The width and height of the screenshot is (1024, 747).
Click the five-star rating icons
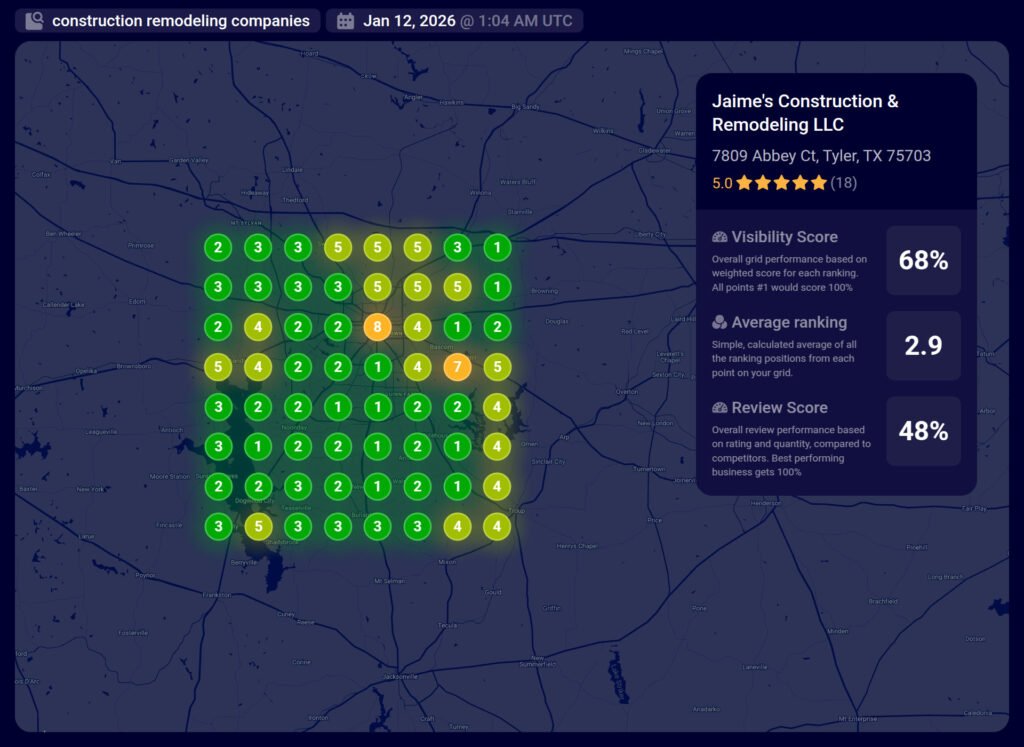pyautogui.click(x=781, y=183)
